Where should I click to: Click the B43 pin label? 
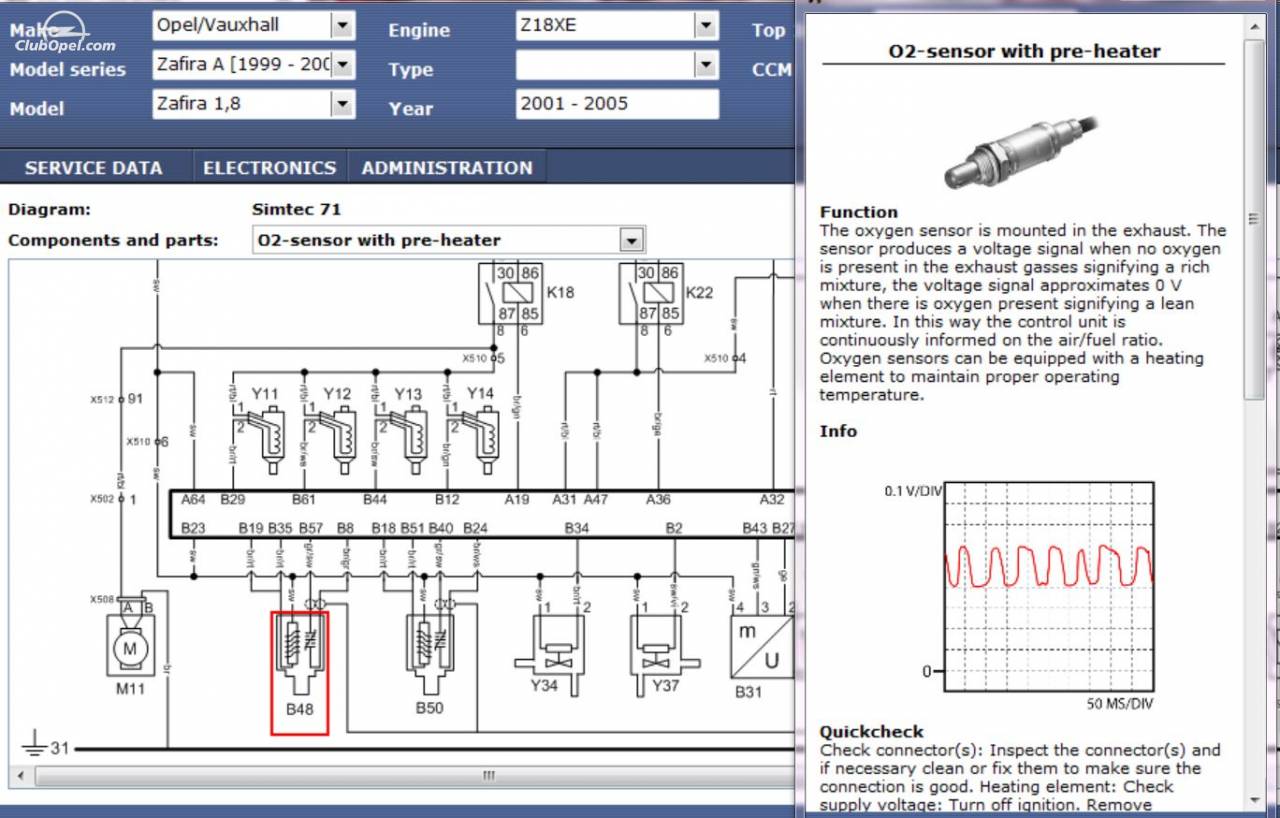[754, 527]
